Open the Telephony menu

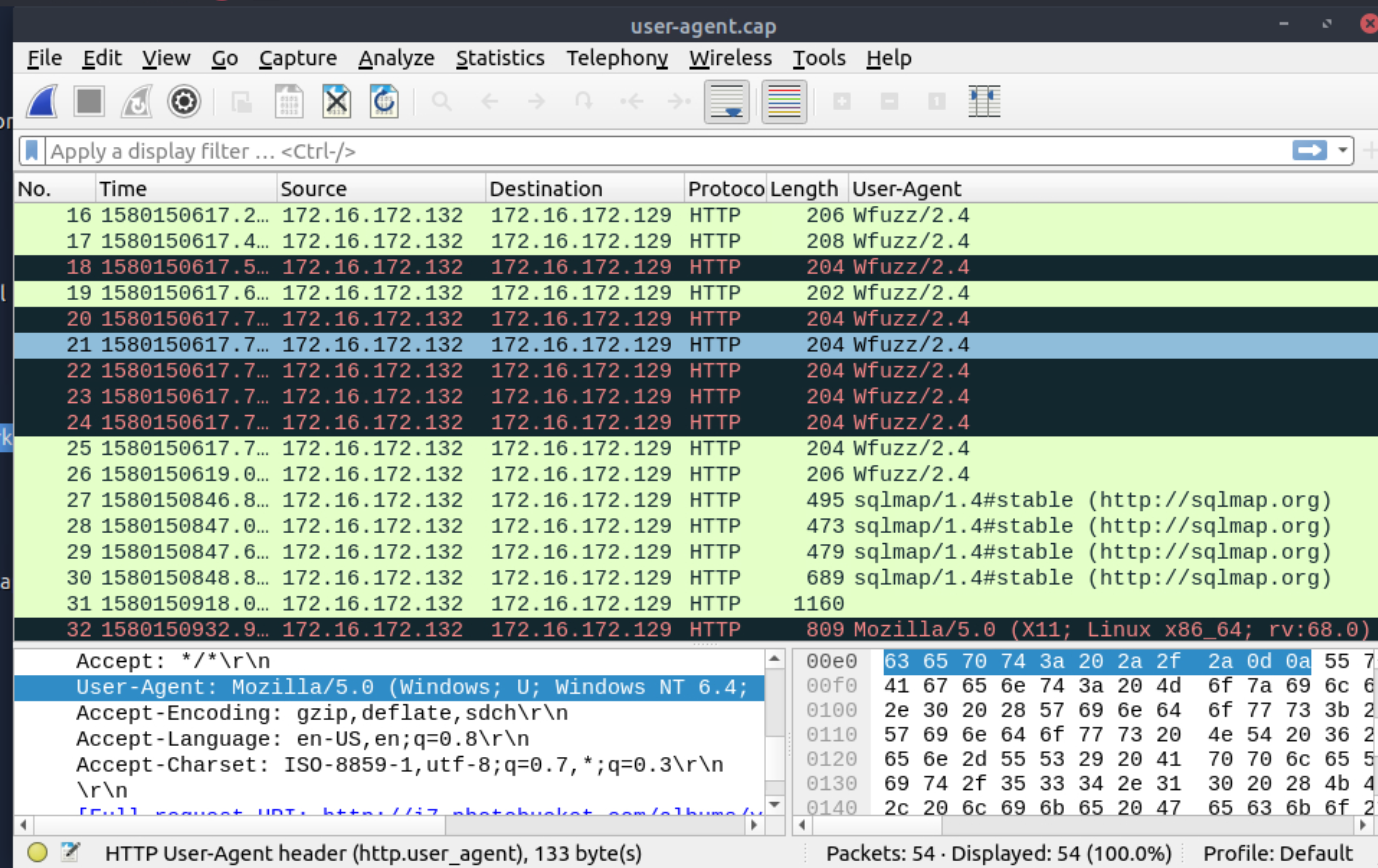pyautogui.click(x=617, y=59)
